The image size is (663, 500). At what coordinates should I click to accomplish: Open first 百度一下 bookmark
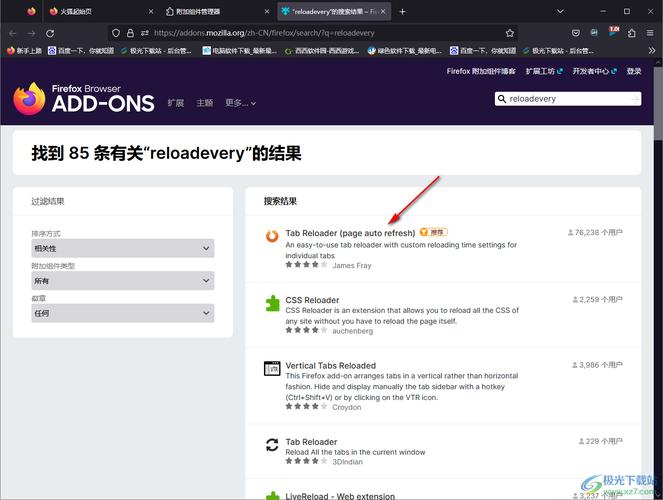(x=81, y=51)
